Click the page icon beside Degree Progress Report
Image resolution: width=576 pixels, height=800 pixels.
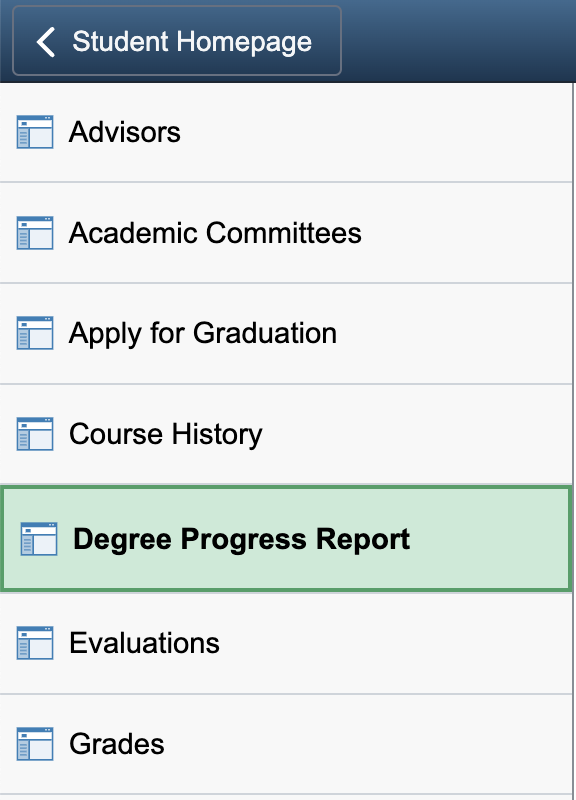click(x=39, y=539)
